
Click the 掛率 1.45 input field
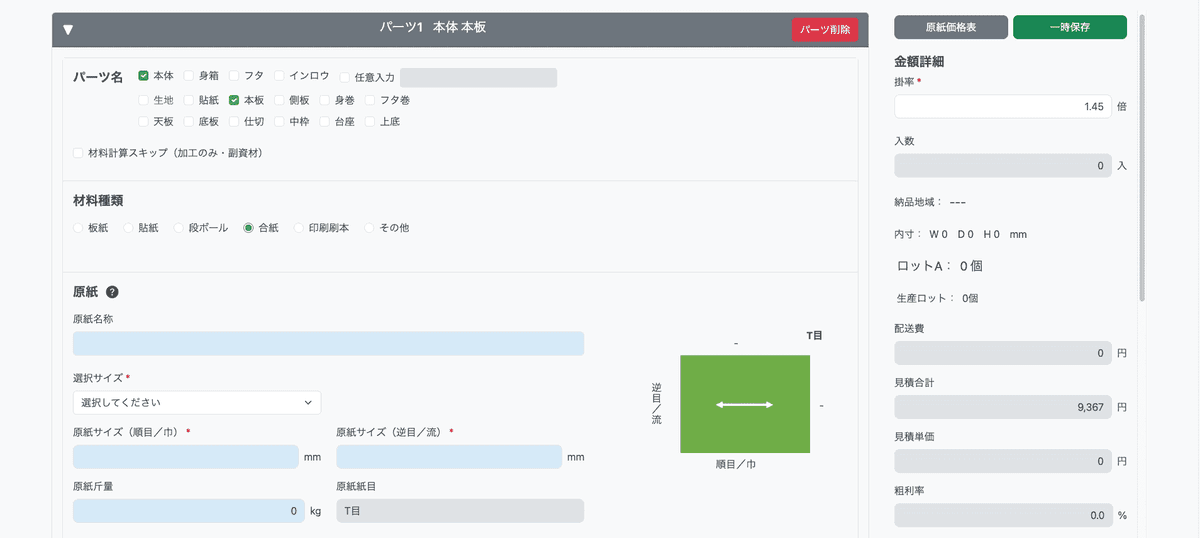(x=1002, y=107)
